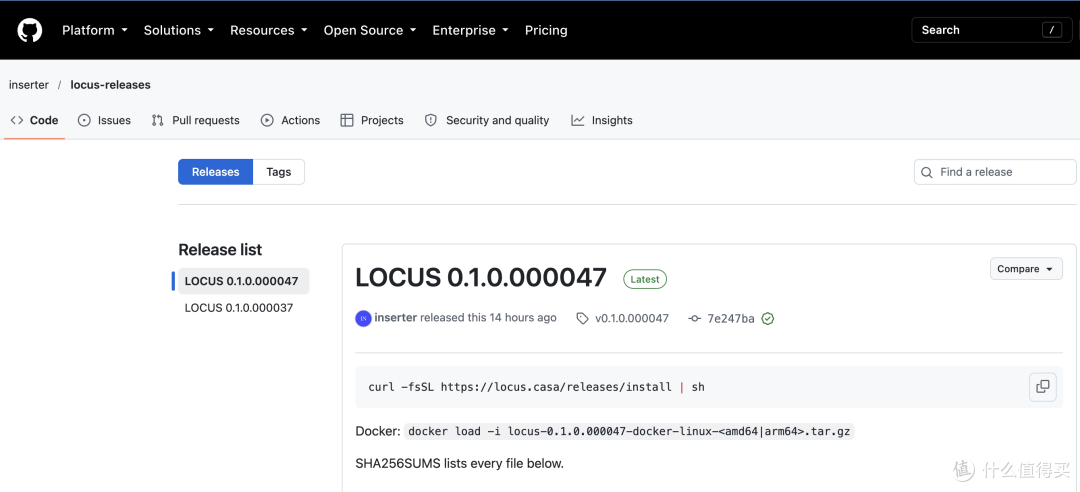Copy the curl install command
This screenshot has height=492, width=1080.
click(1042, 387)
